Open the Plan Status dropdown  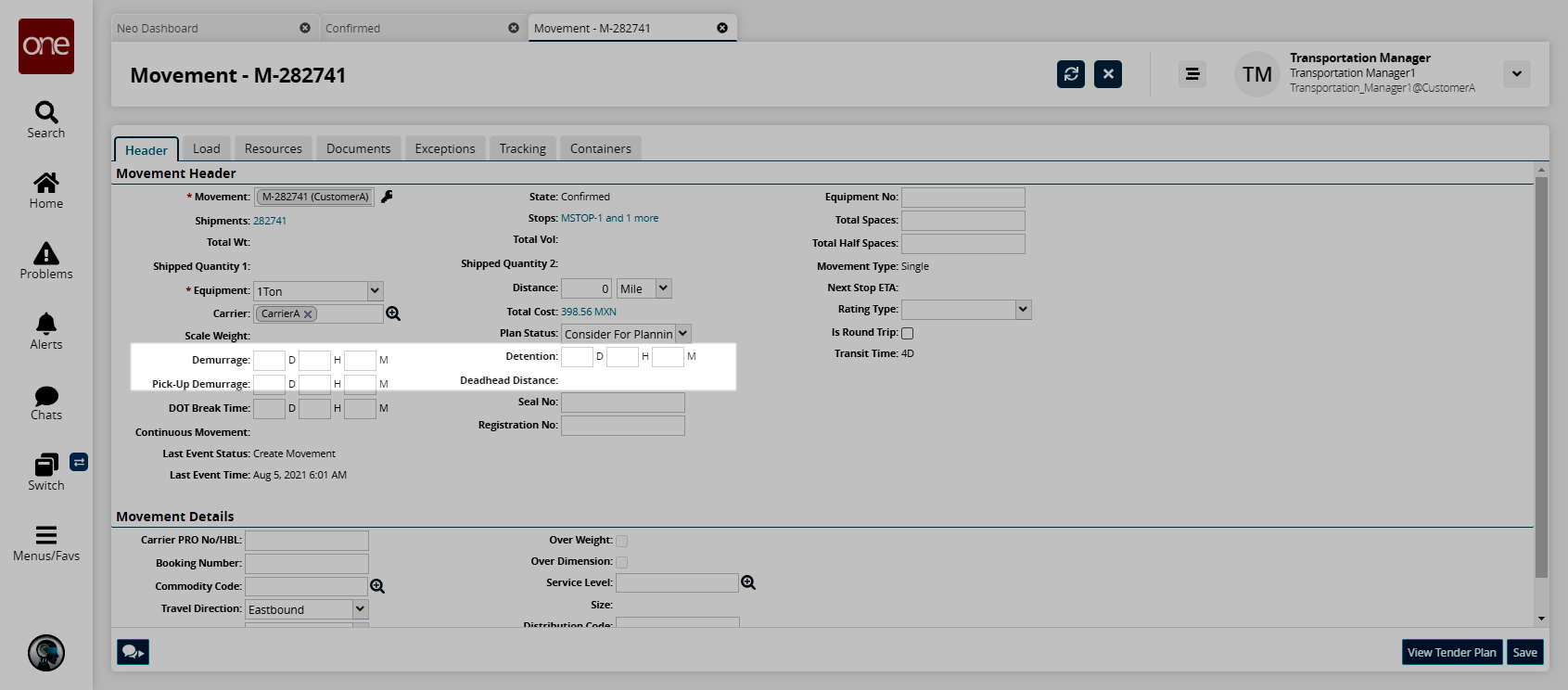point(682,334)
